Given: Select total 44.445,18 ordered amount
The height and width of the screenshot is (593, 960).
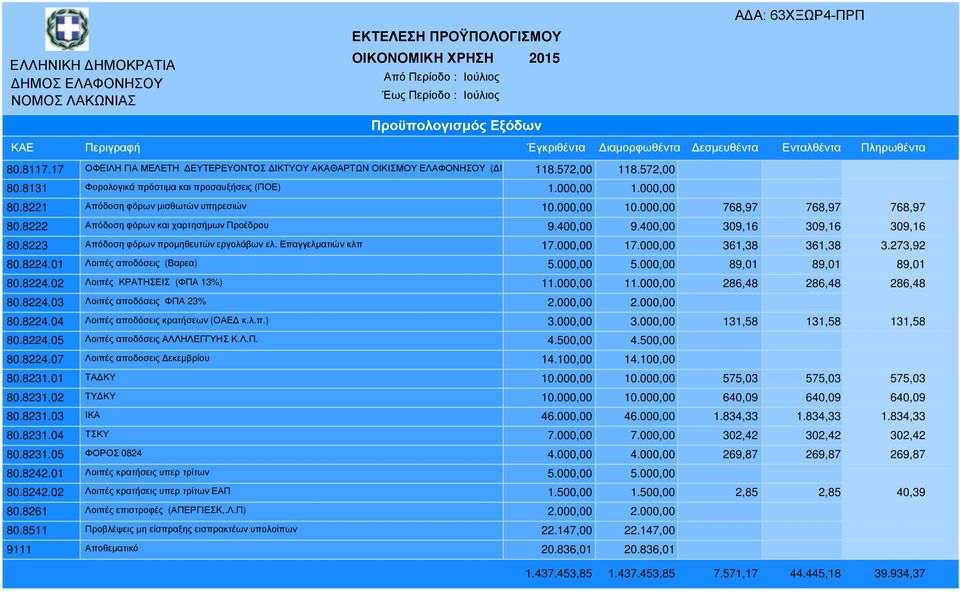Looking at the screenshot, I should point(815,574).
